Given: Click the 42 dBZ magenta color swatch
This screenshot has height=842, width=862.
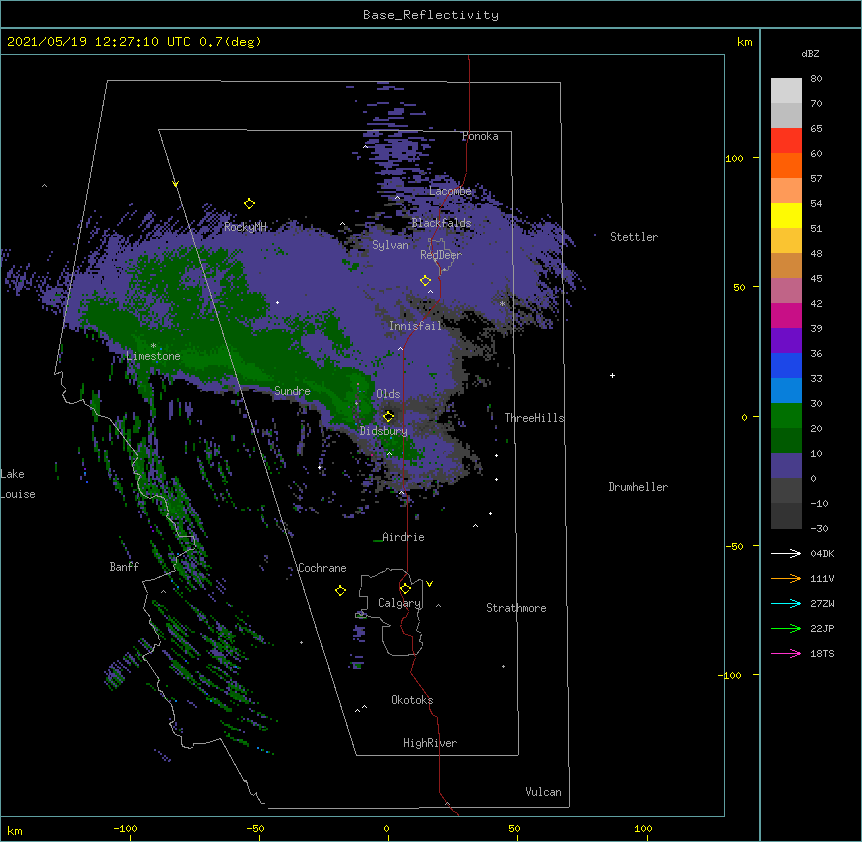Looking at the screenshot, I should coord(786,315).
